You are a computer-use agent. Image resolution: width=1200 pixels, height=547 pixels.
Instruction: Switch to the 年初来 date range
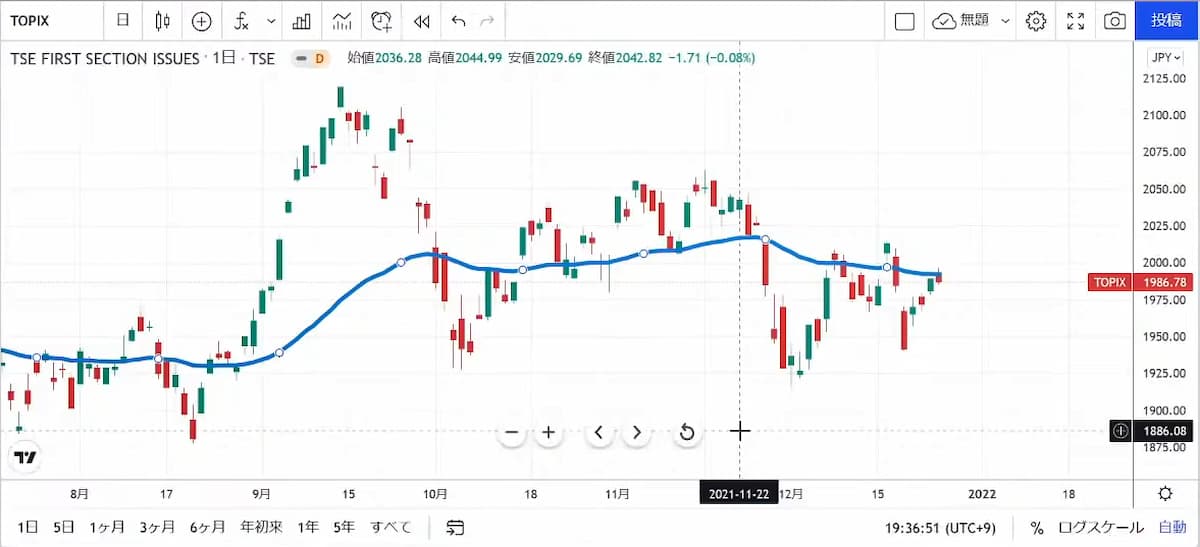(261, 527)
